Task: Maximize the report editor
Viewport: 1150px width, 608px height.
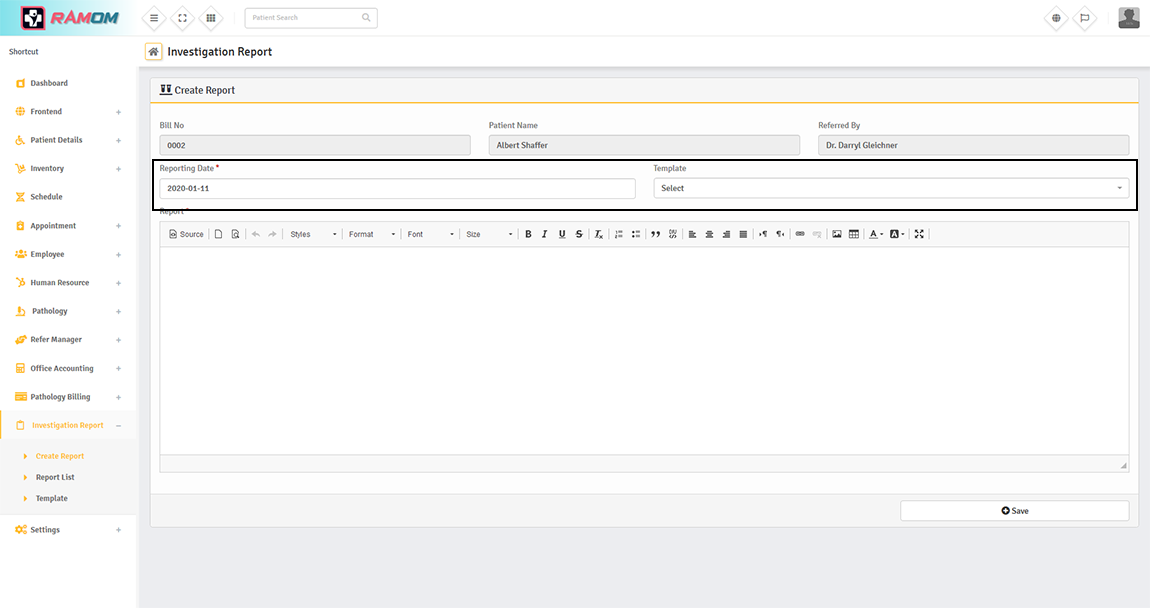Action: coord(919,234)
